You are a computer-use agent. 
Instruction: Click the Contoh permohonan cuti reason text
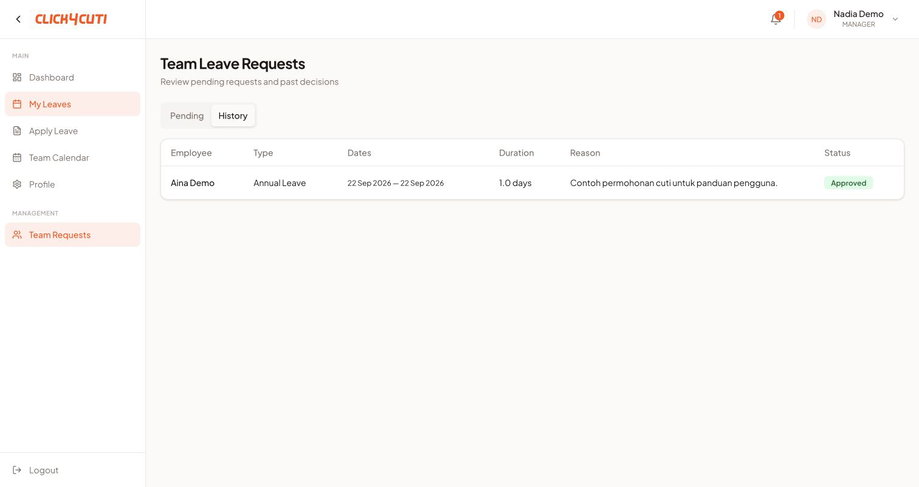pos(673,183)
